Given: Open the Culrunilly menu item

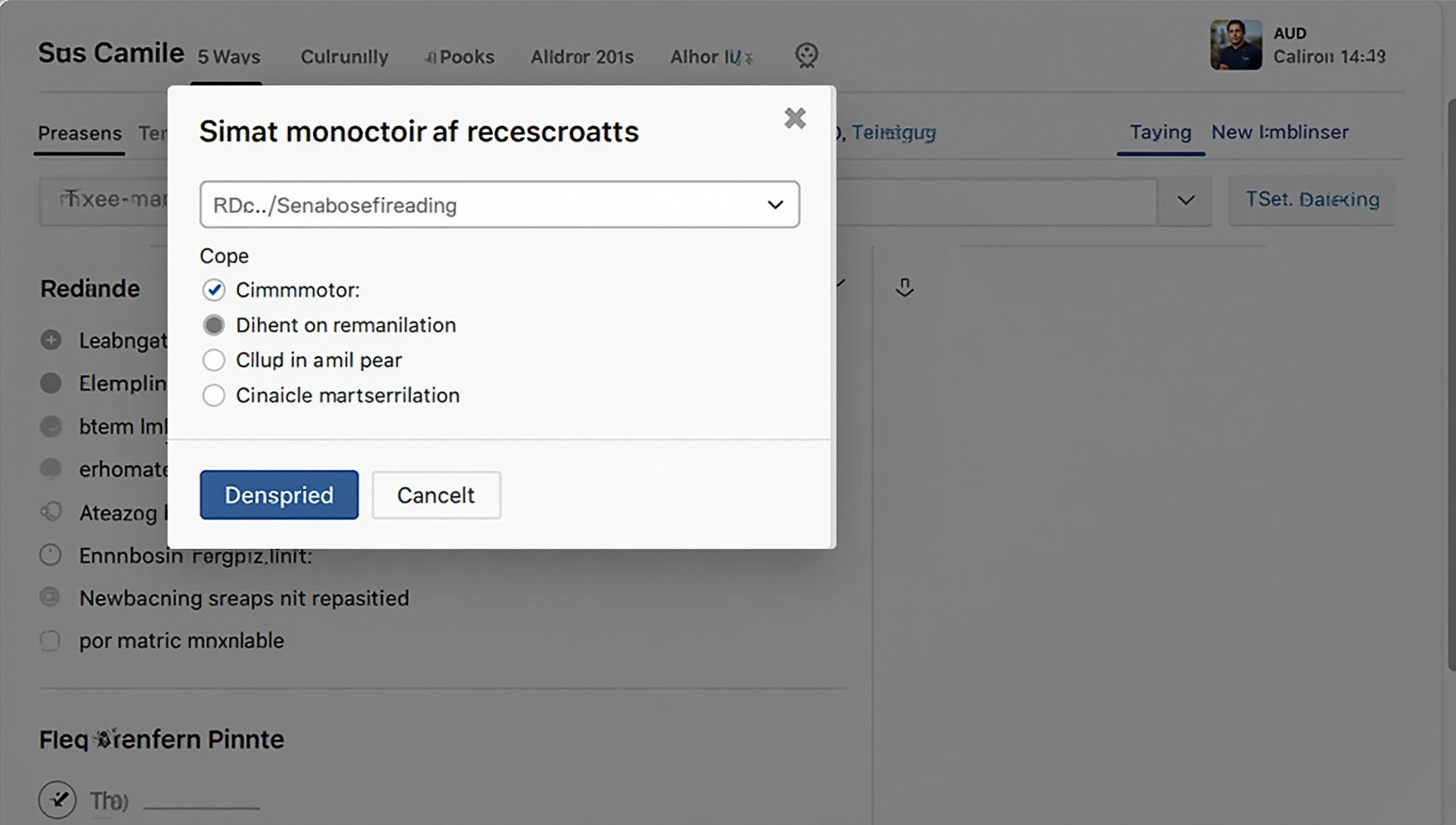Looking at the screenshot, I should pyautogui.click(x=344, y=57).
